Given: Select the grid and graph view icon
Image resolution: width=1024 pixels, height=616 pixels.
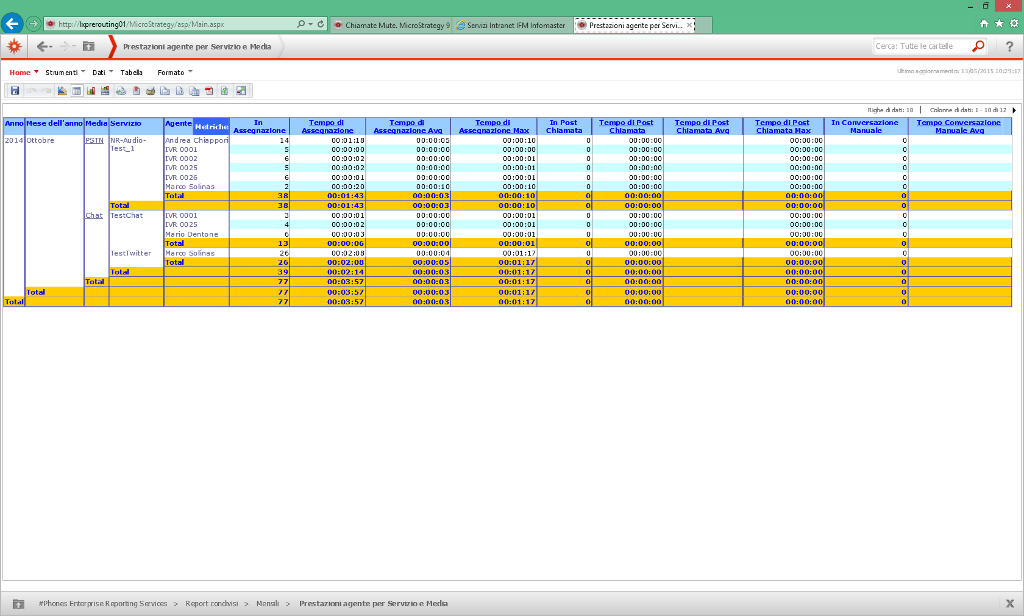Looking at the screenshot, I should pos(105,91).
